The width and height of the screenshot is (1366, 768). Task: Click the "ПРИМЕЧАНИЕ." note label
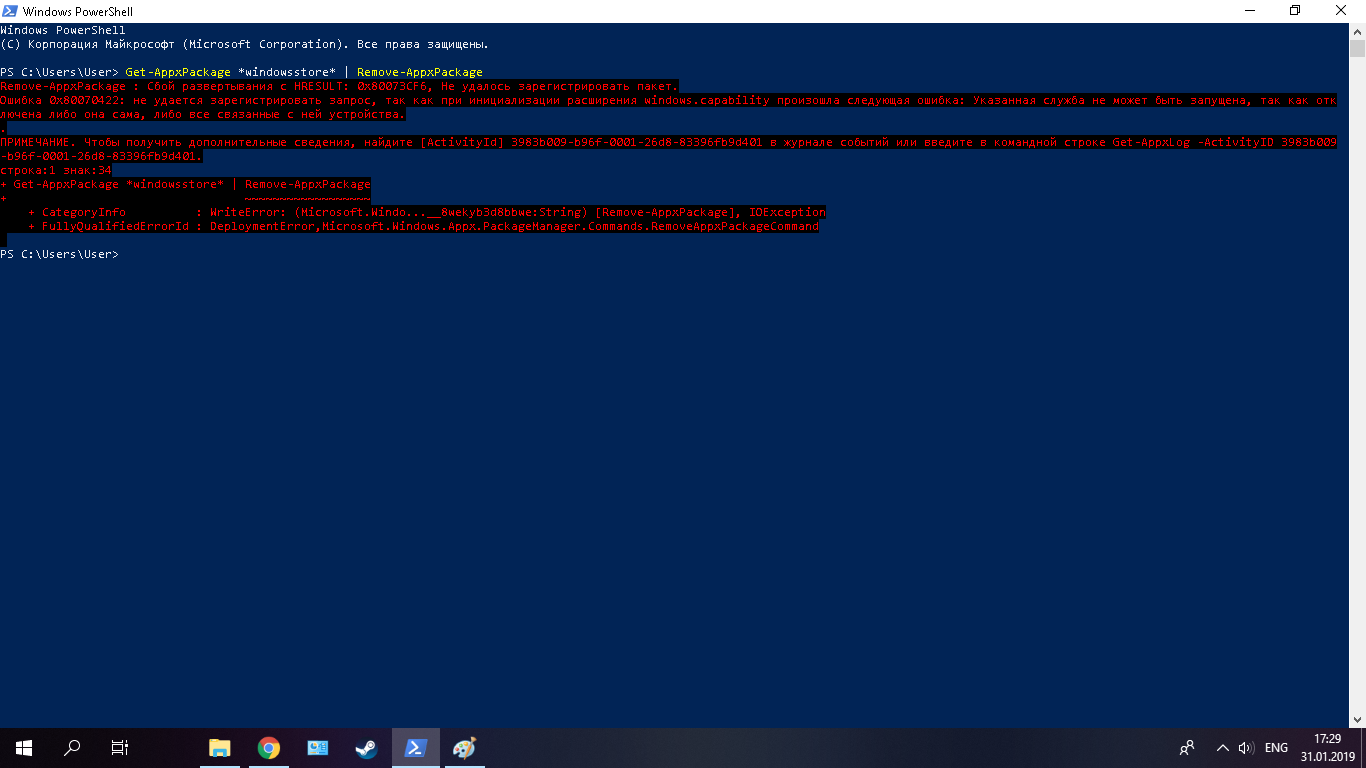[x=38, y=142]
